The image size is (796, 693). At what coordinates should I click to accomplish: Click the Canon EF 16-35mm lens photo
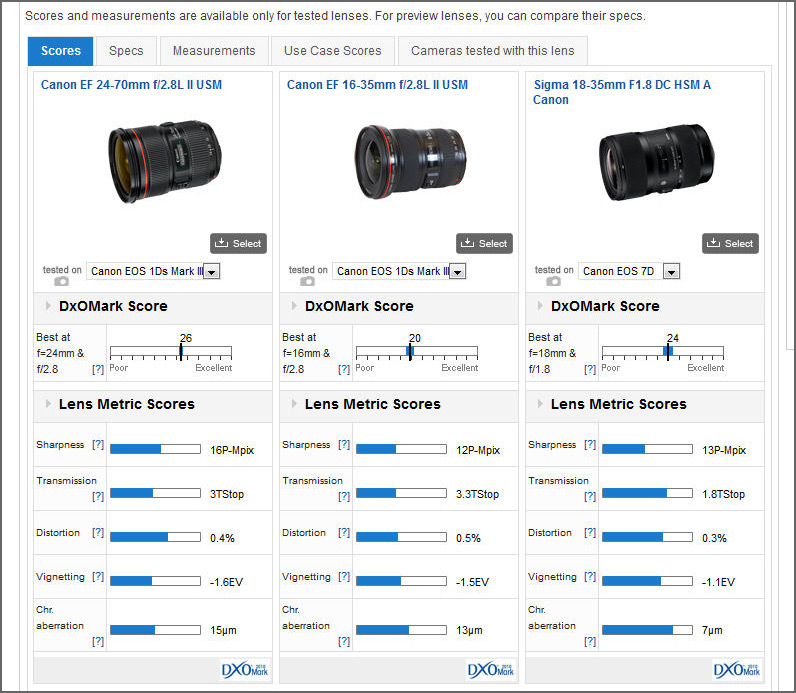coord(410,162)
